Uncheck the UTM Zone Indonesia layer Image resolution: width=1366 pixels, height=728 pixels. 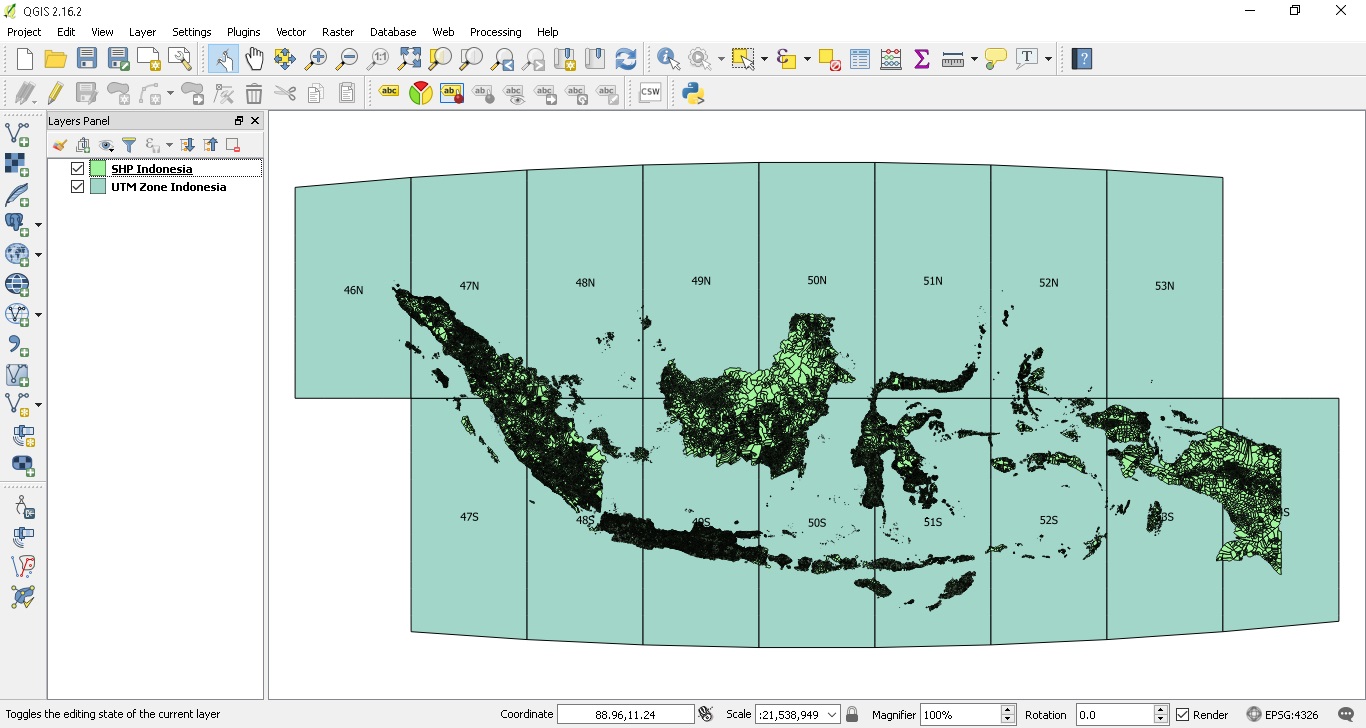pyautogui.click(x=77, y=186)
